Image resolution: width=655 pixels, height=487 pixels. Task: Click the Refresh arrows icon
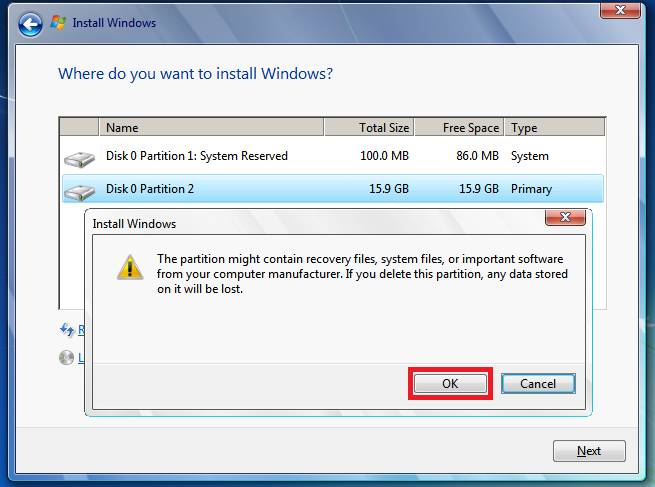click(x=67, y=330)
